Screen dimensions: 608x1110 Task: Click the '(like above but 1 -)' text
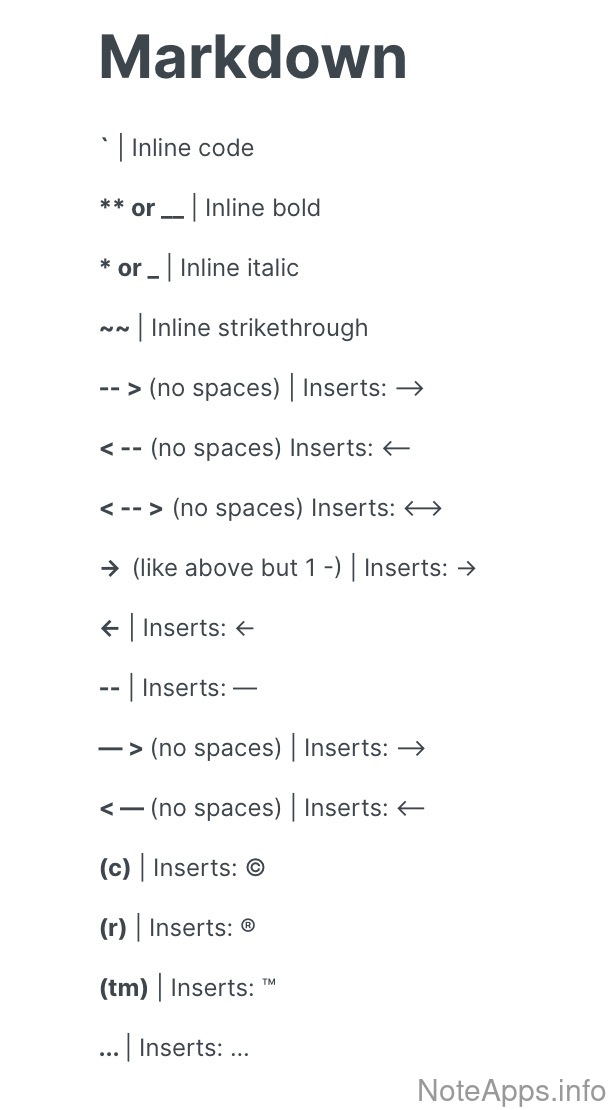[x=237, y=568]
